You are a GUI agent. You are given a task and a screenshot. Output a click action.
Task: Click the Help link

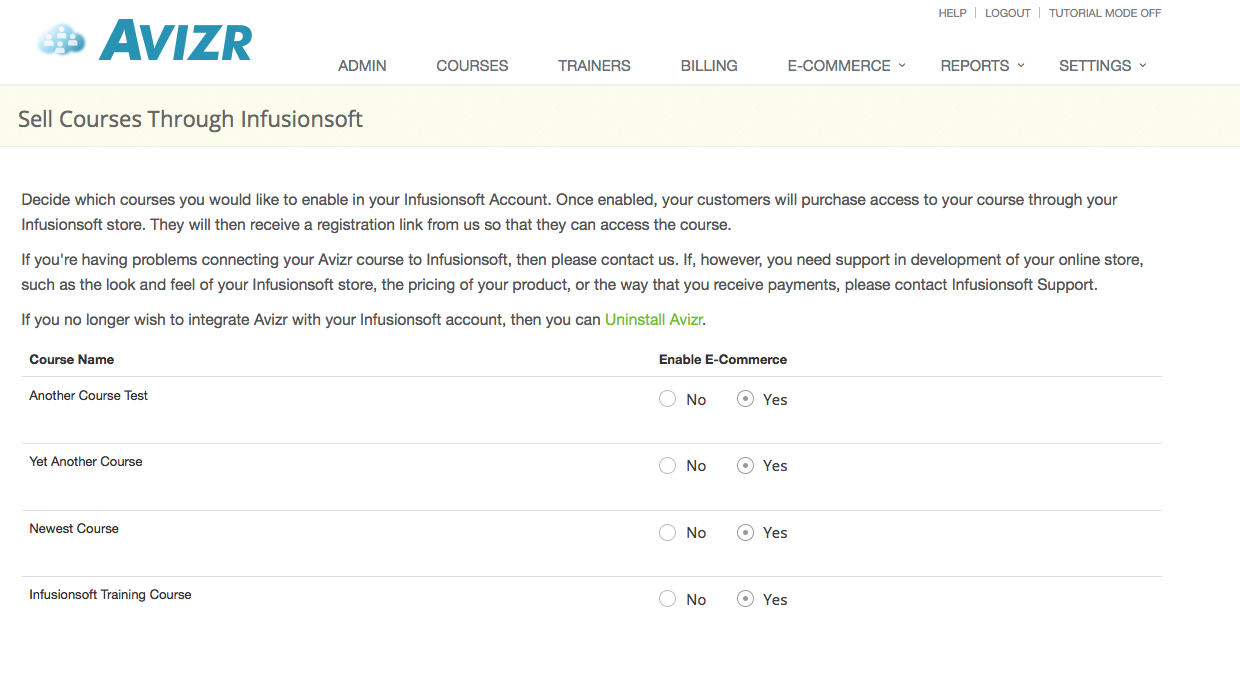pos(952,13)
